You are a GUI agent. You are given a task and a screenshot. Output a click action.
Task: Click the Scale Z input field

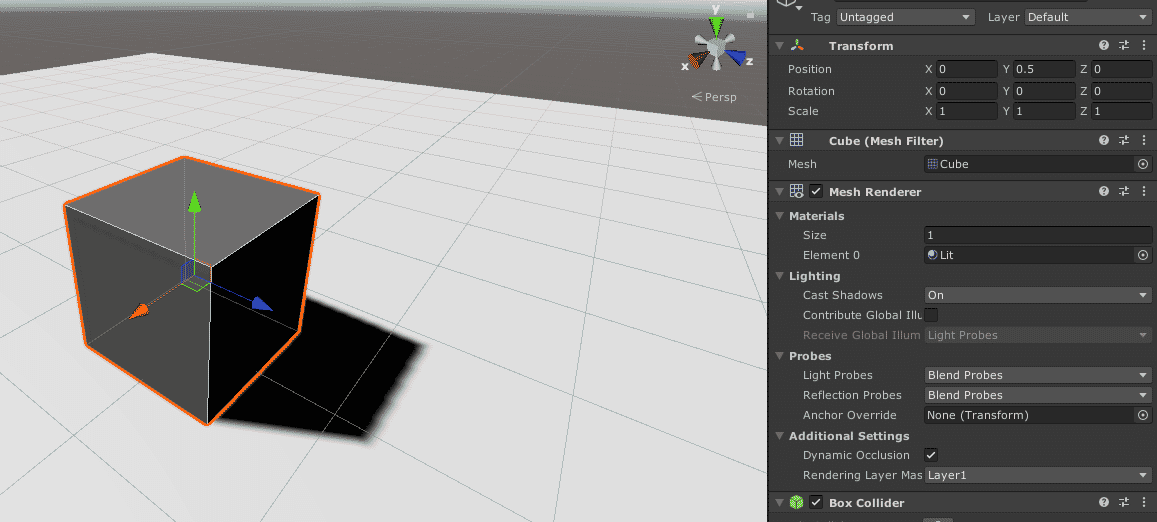pyautogui.click(x=1122, y=111)
